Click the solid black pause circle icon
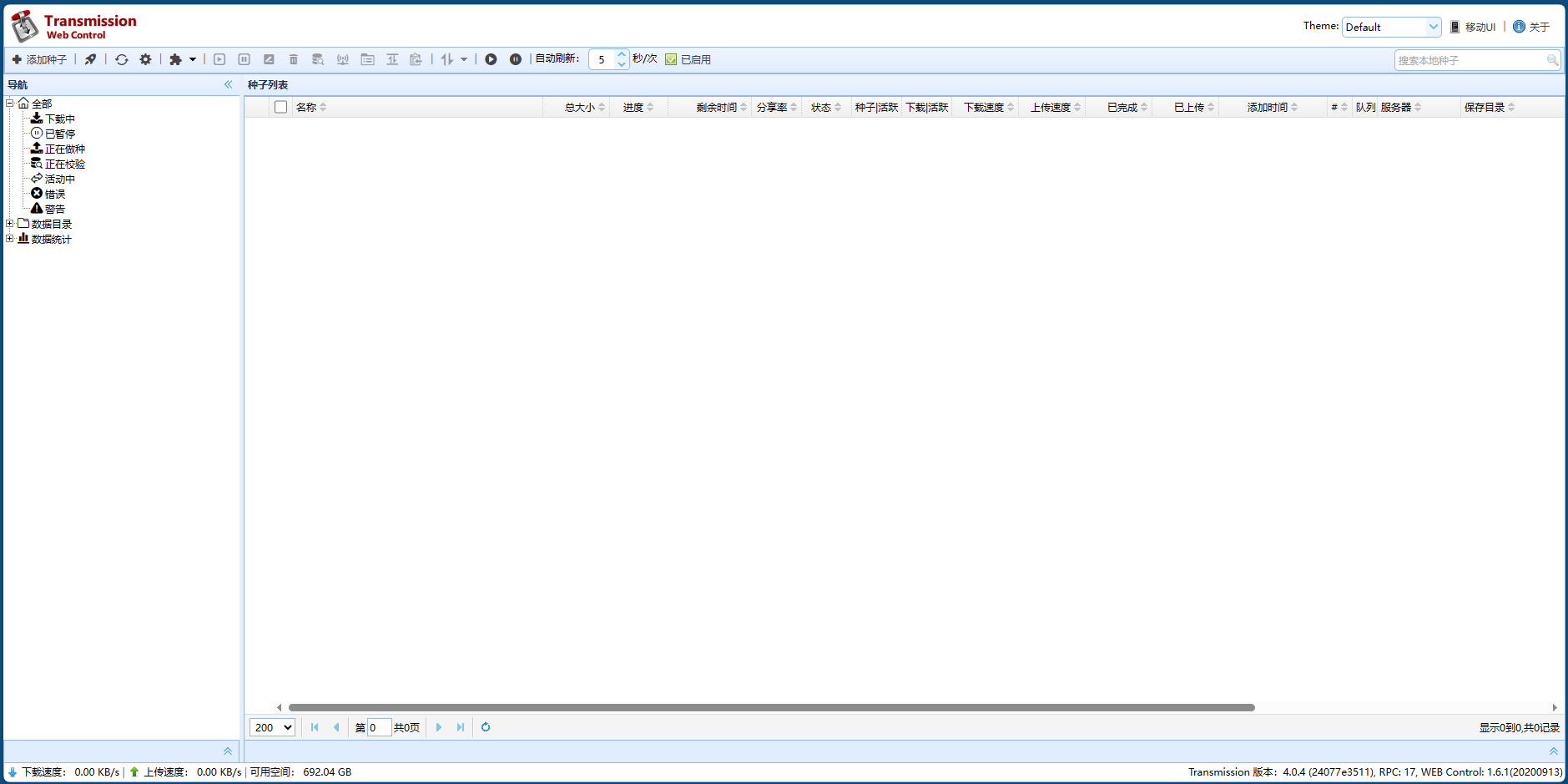This screenshot has height=784, width=1568. pyautogui.click(x=516, y=59)
